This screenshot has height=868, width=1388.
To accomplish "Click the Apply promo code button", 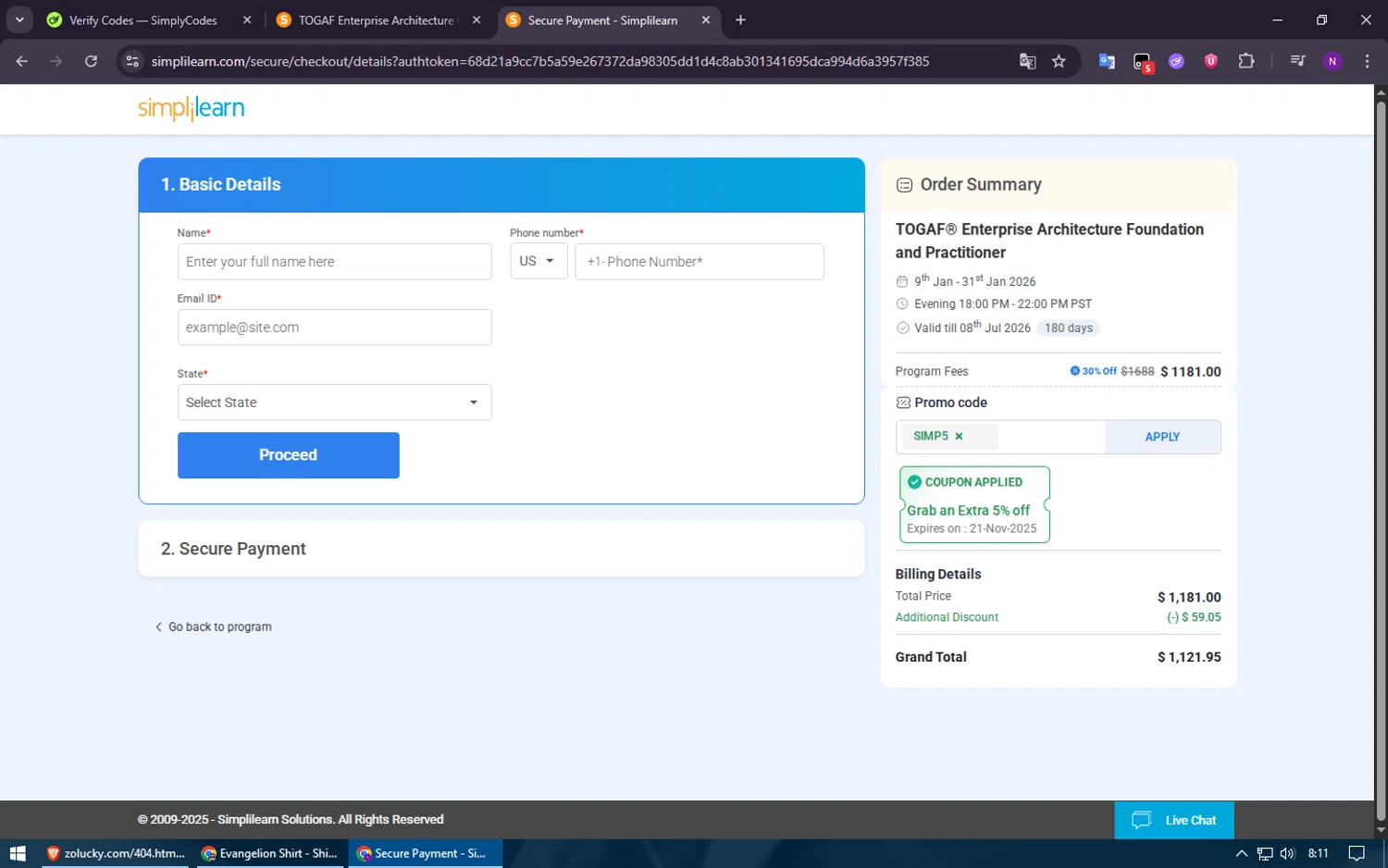I will [x=1162, y=437].
